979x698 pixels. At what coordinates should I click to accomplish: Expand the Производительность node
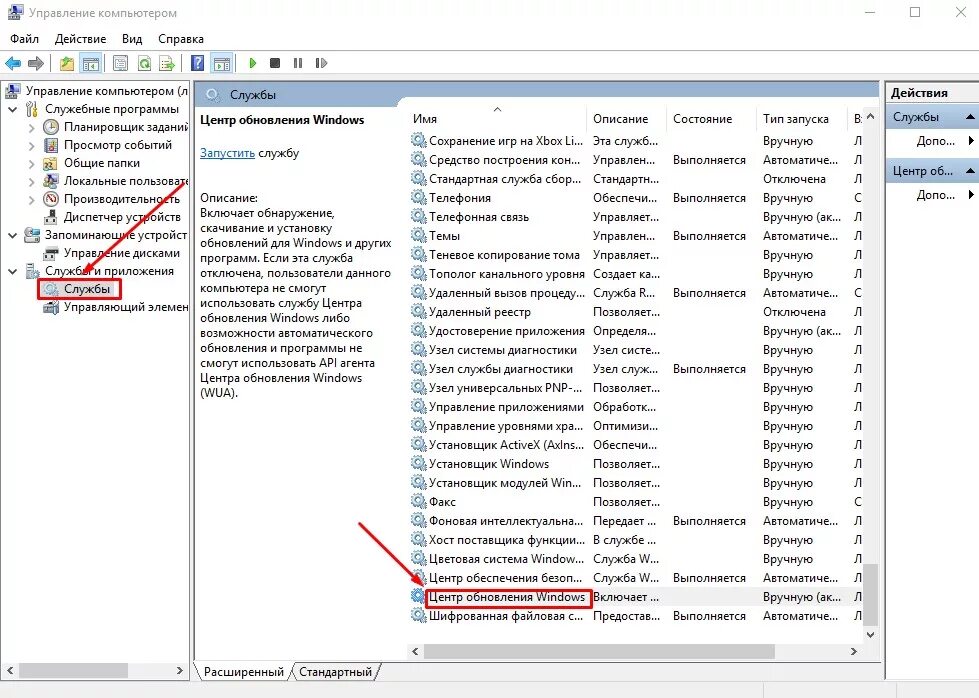click(x=31, y=200)
